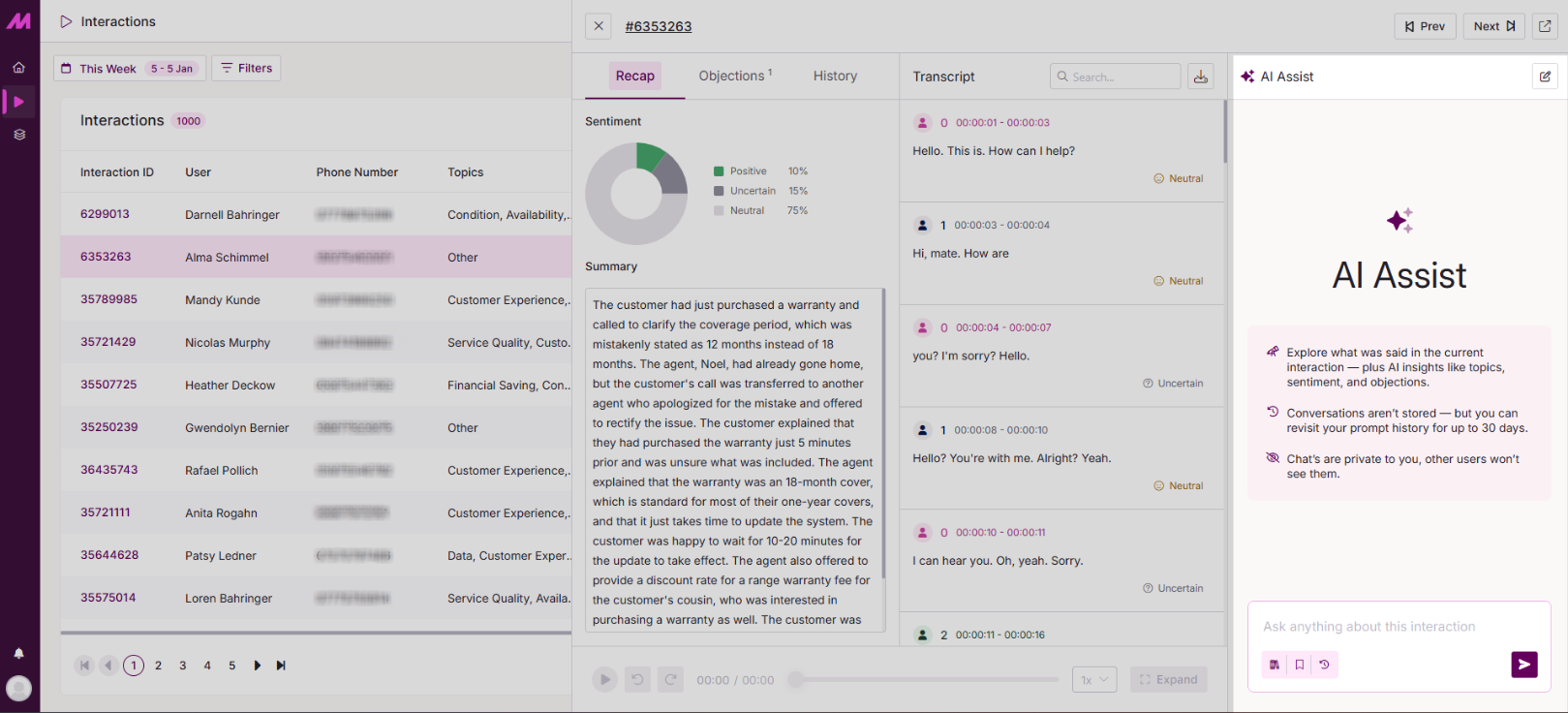The height and width of the screenshot is (713, 1568).
Task: Click the audio playback progress slider
Action: click(925, 680)
